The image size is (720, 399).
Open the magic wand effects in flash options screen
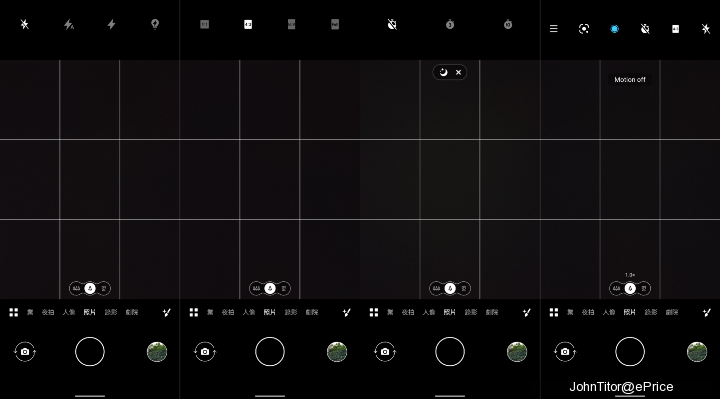167,312
